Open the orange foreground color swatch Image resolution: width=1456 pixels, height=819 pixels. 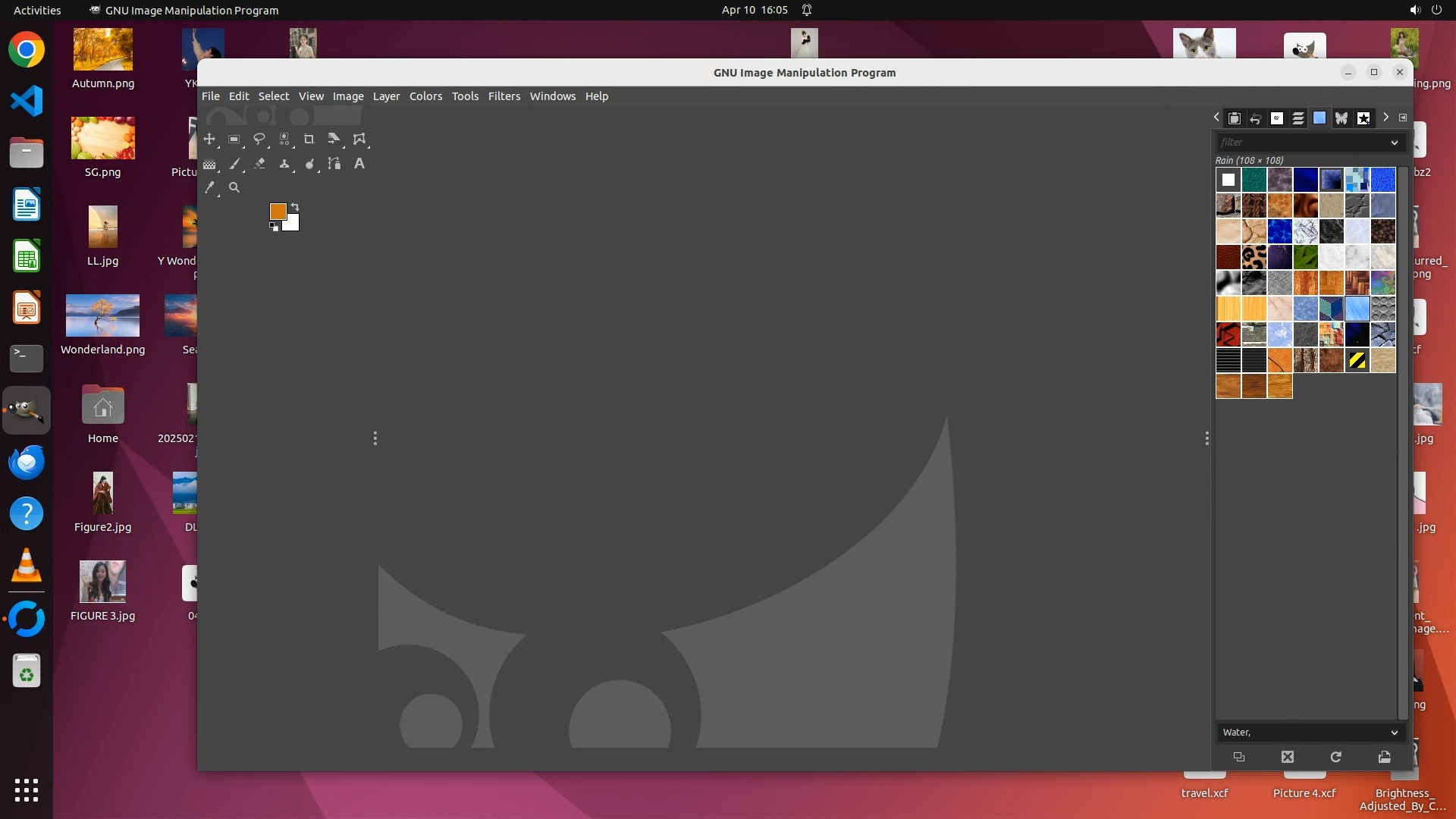tap(278, 212)
